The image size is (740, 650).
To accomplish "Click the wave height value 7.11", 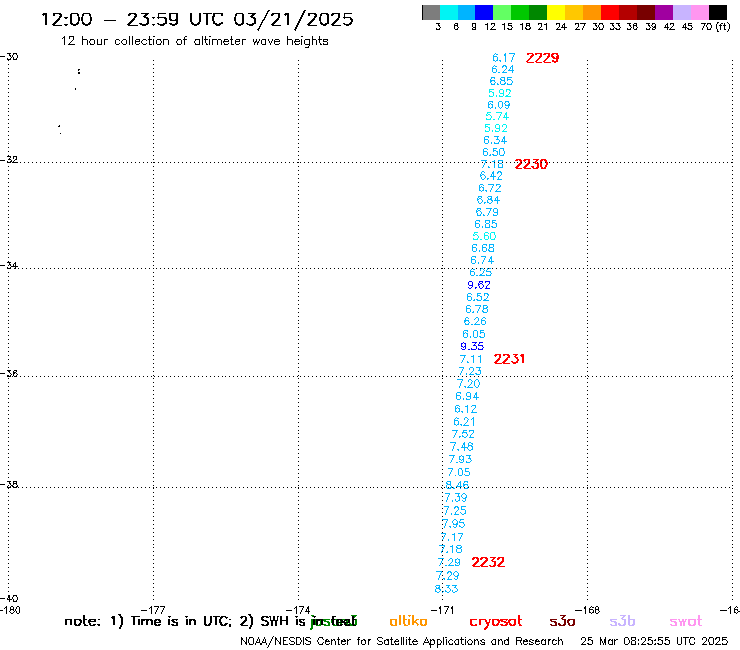I will point(471,359).
